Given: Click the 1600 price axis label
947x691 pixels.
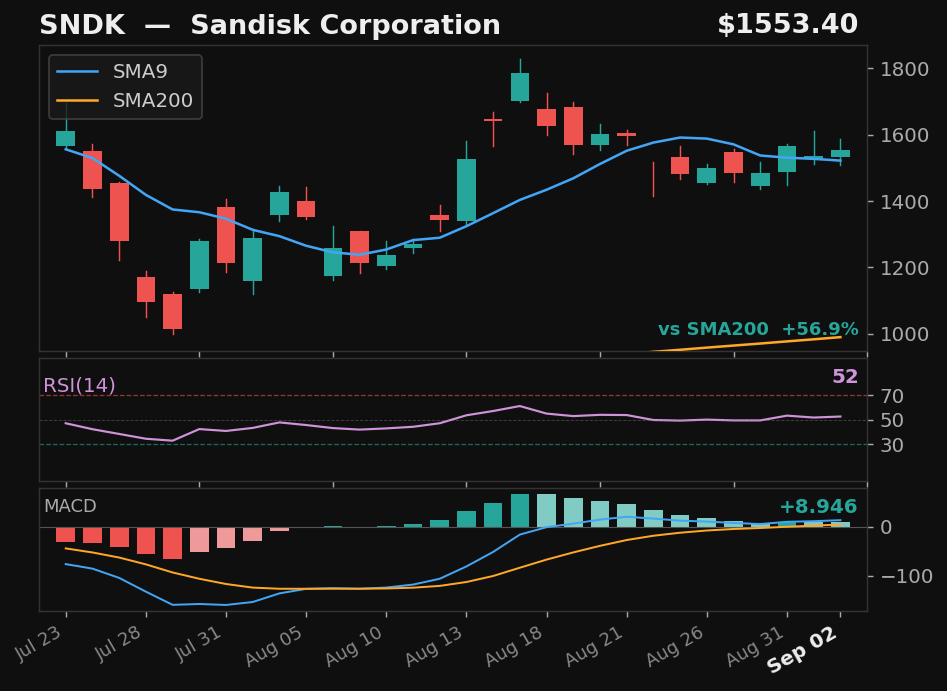Looking at the screenshot, I should pyautogui.click(x=904, y=135).
